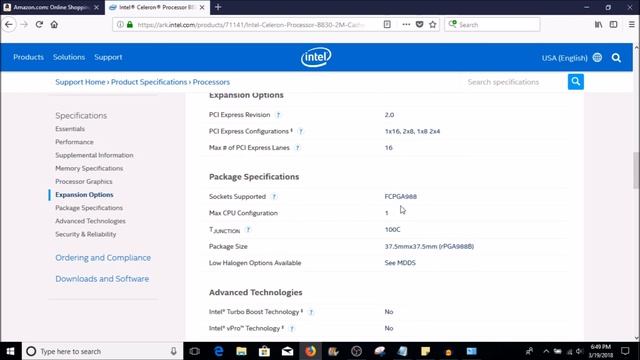Image resolution: width=640 pixels, height=360 pixels.
Task: Open the Reader View icon in address bar
Action: (x=387, y=24)
